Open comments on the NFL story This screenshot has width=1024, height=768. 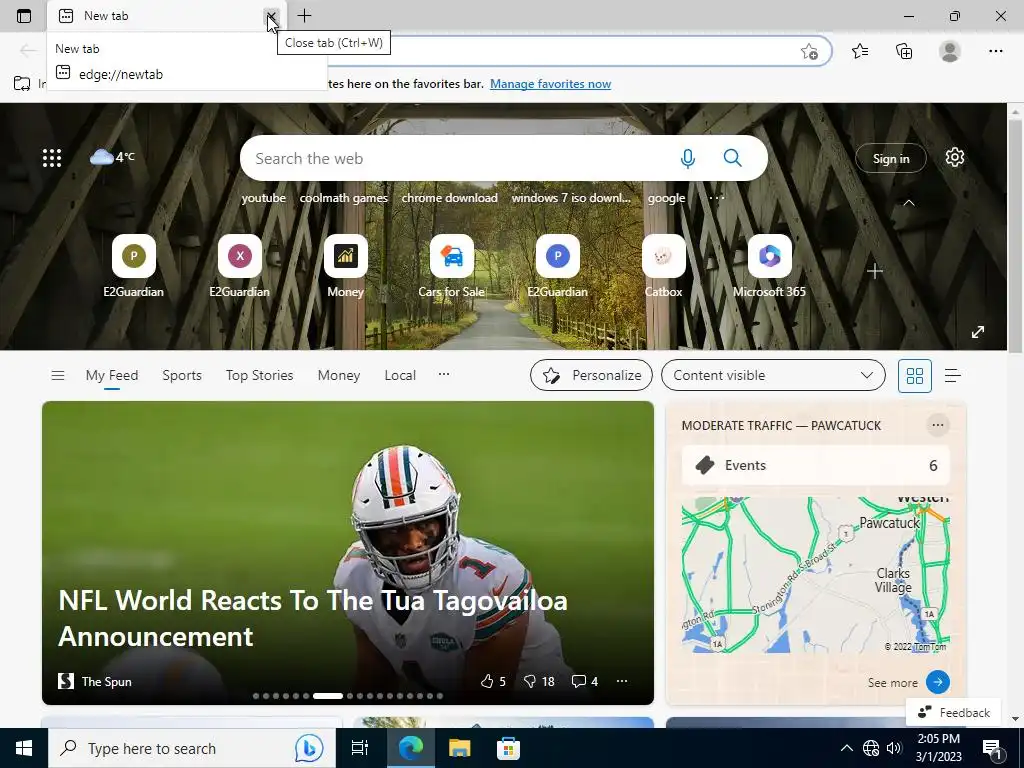[585, 681]
